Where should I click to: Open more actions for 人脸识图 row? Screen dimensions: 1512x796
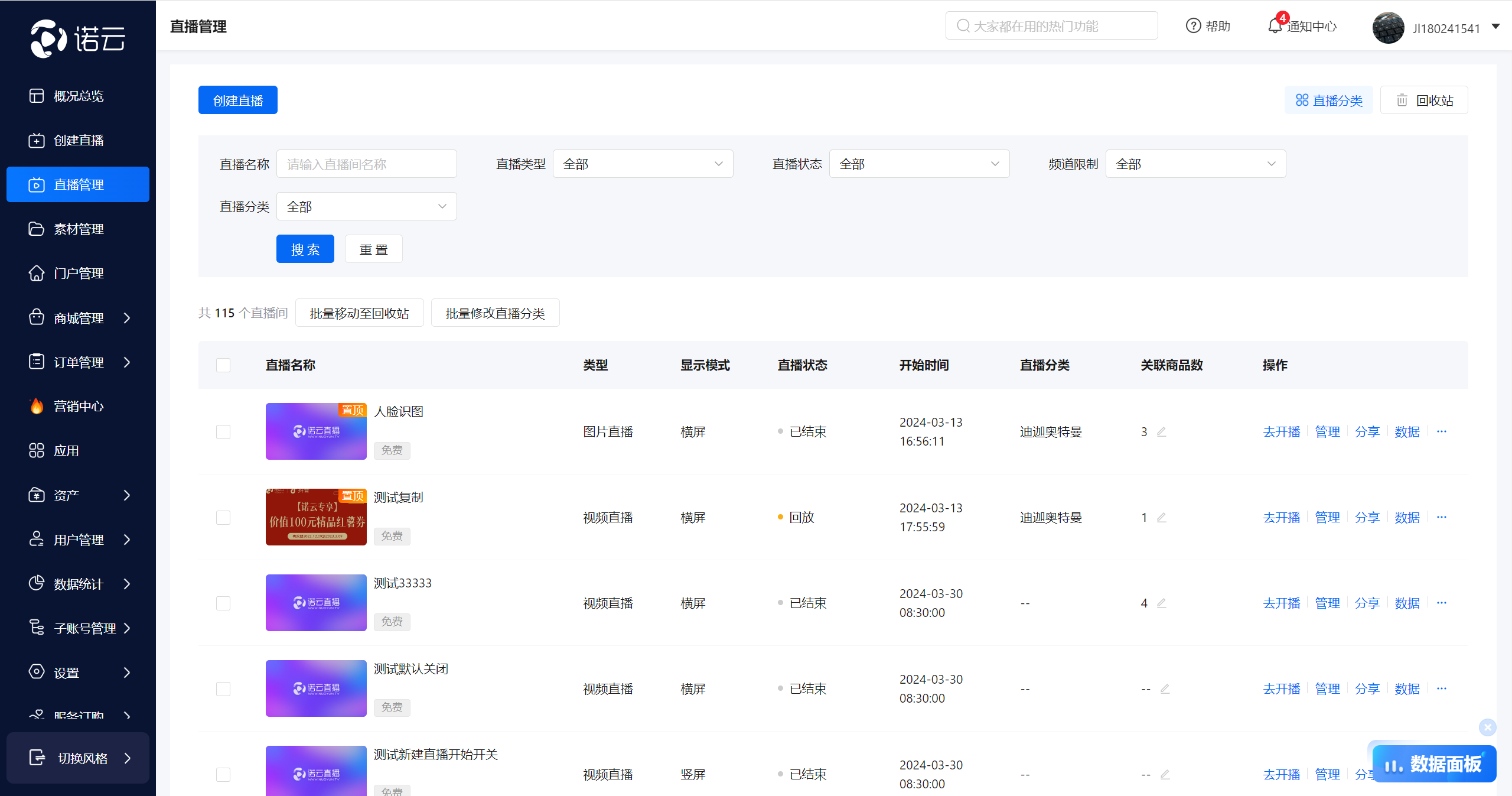click(x=1442, y=431)
